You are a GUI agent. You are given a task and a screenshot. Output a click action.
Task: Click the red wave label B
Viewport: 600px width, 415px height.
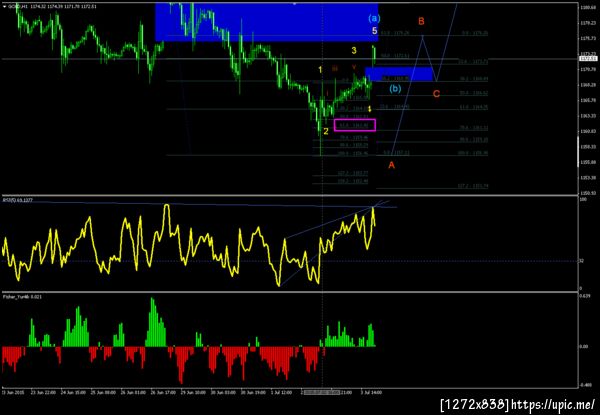pyautogui.click(x=421, y=21)
